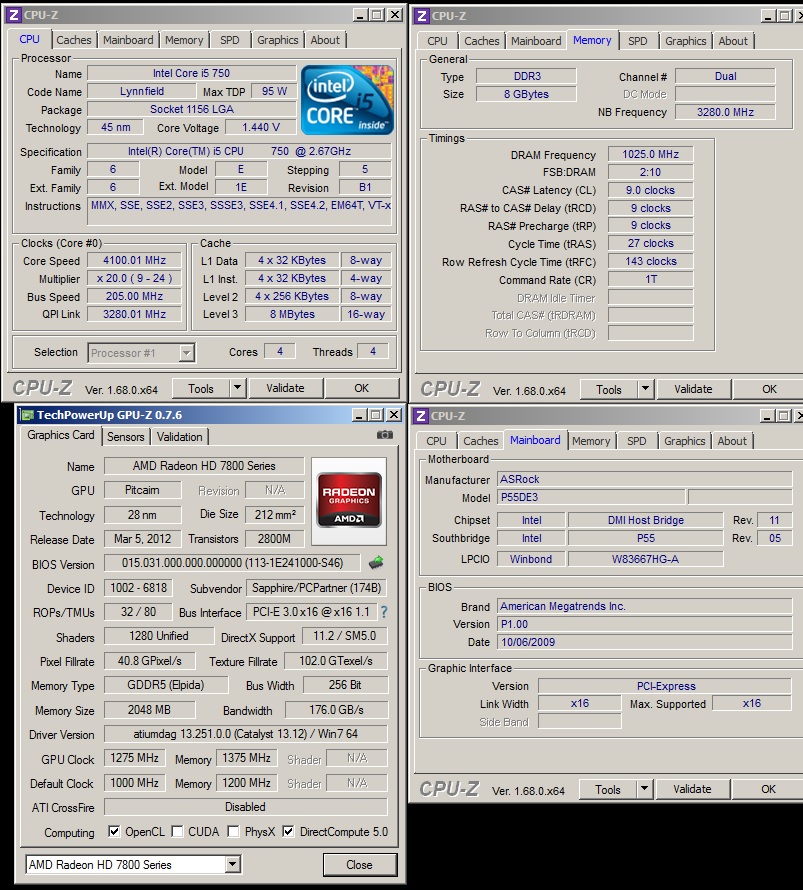The image size is (803, 890).
Task: Click Validate in the Mainboard tab window
Action: pyautogui.click(x=692, y=789)
